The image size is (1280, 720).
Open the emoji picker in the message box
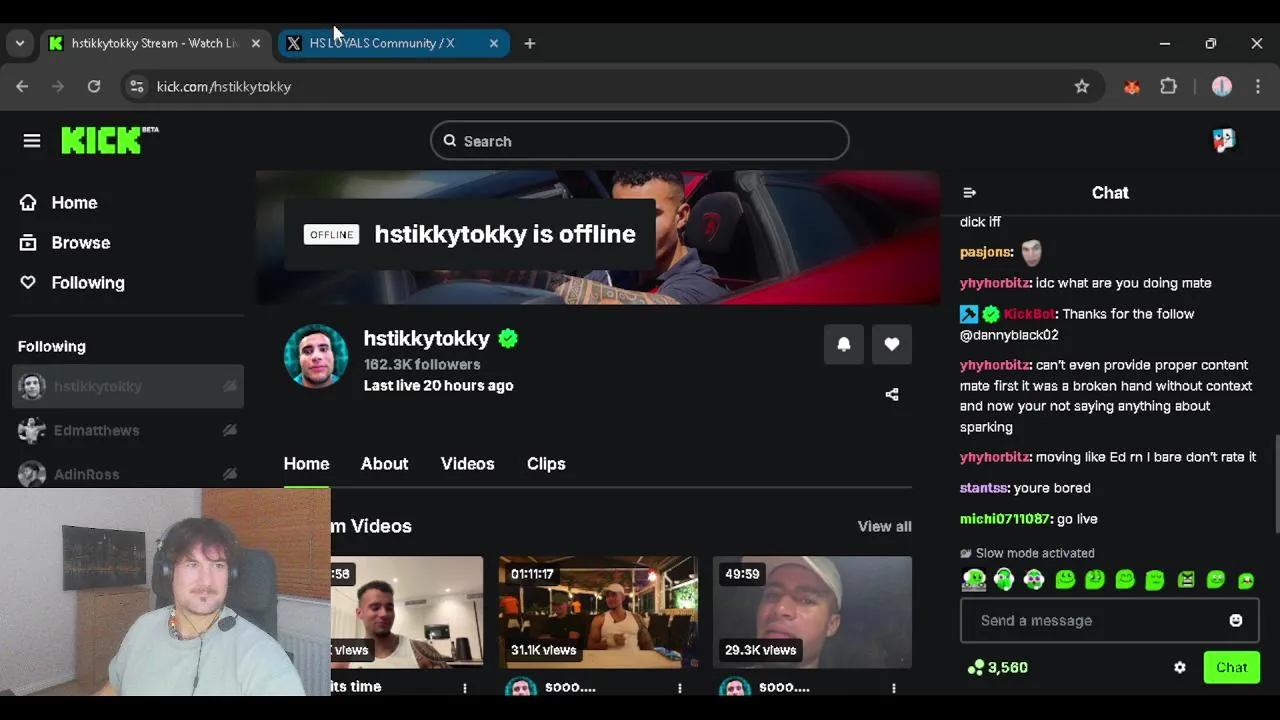click(x=1236, y=621)
